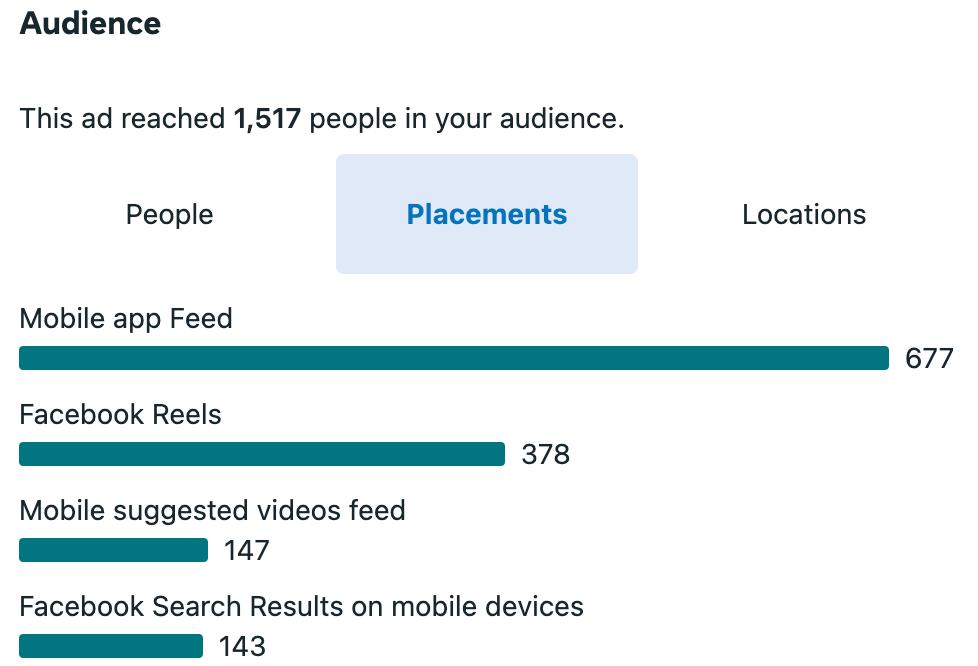
Task: Click the "This ad reached" text
Action: 122,118
